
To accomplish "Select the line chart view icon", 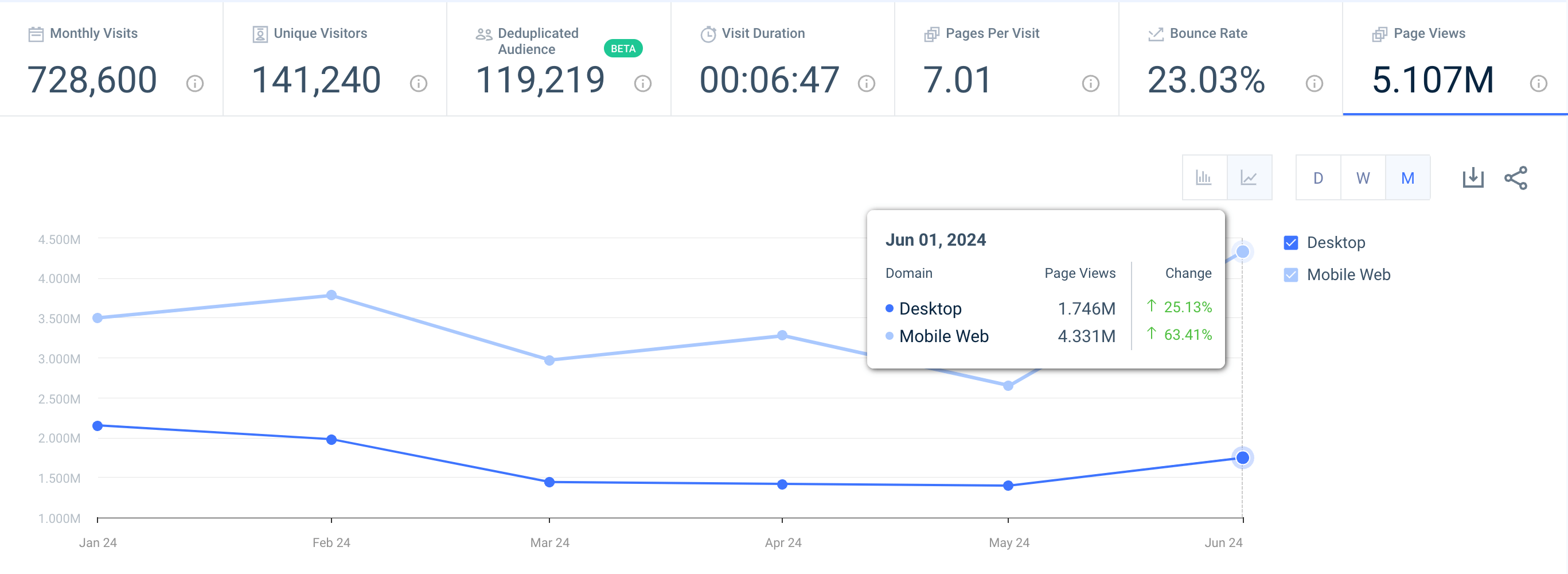I will (1249, 177).
